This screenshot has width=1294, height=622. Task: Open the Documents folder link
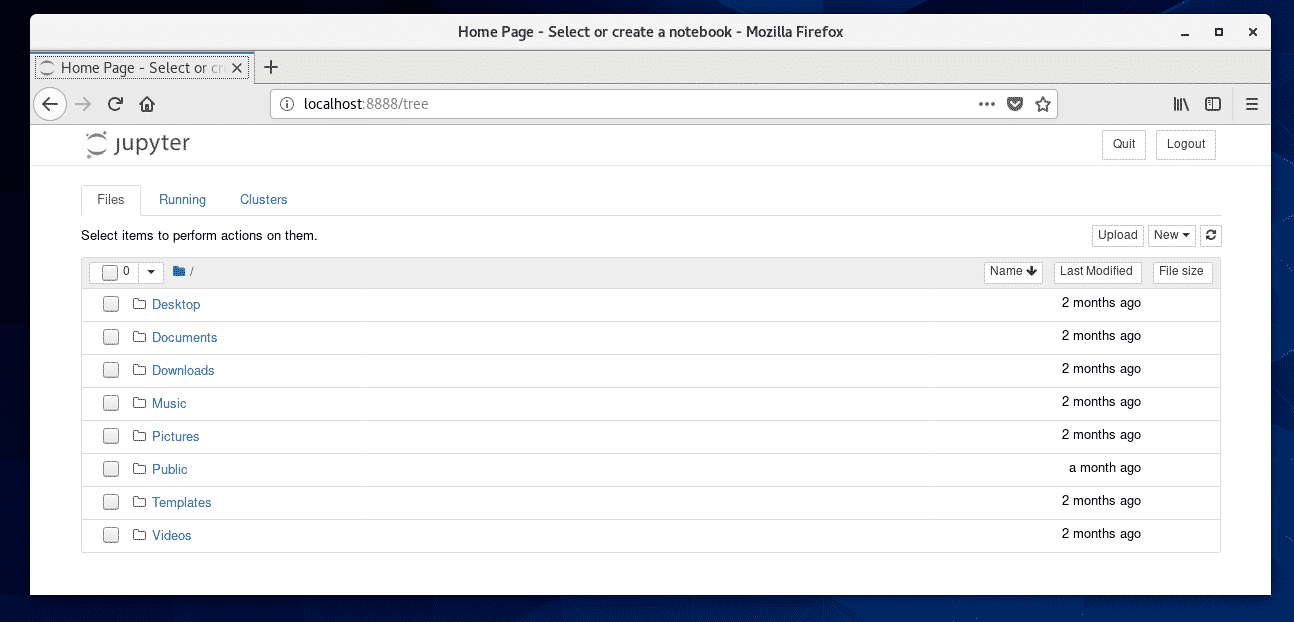pos(184,337)
